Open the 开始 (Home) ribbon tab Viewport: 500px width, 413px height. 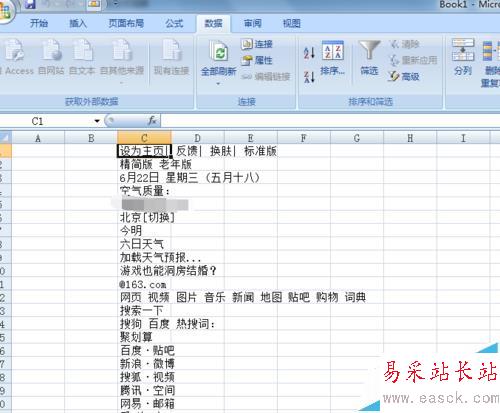39,23
